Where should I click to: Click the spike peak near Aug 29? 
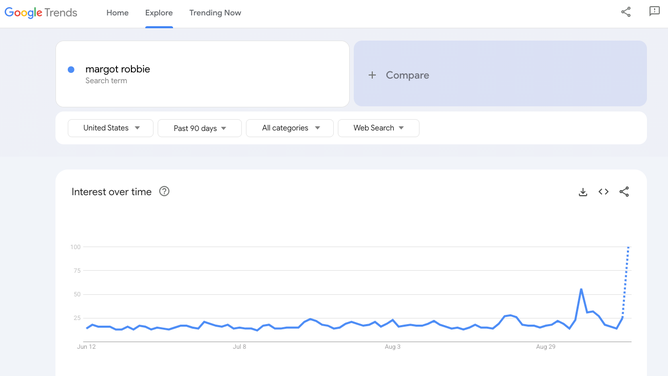[x=581, y=290]
